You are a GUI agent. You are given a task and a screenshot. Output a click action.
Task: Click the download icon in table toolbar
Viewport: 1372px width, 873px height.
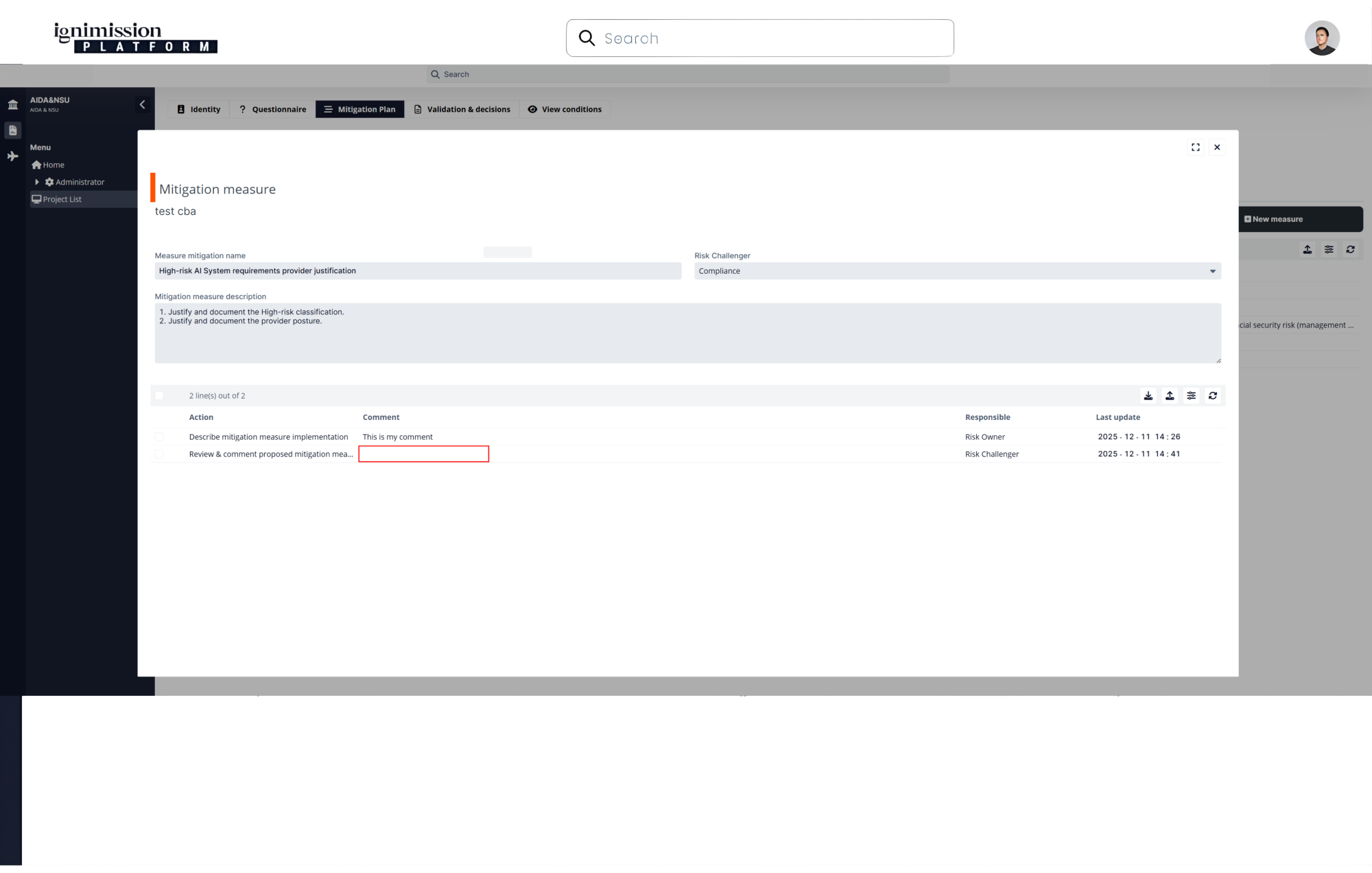click(x=1148, y=396)
